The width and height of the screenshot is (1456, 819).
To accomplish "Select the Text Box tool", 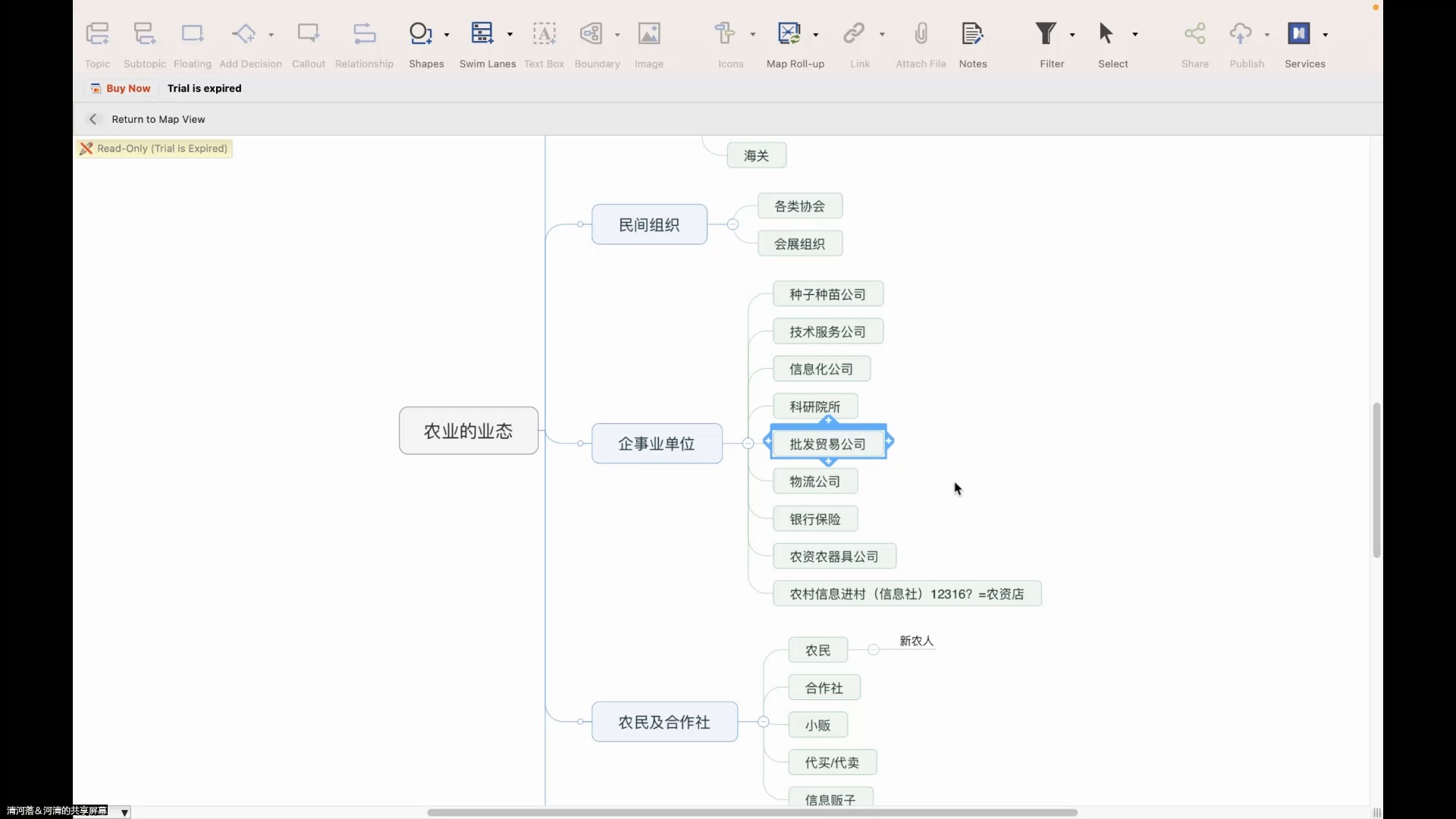I will point(544,34).
